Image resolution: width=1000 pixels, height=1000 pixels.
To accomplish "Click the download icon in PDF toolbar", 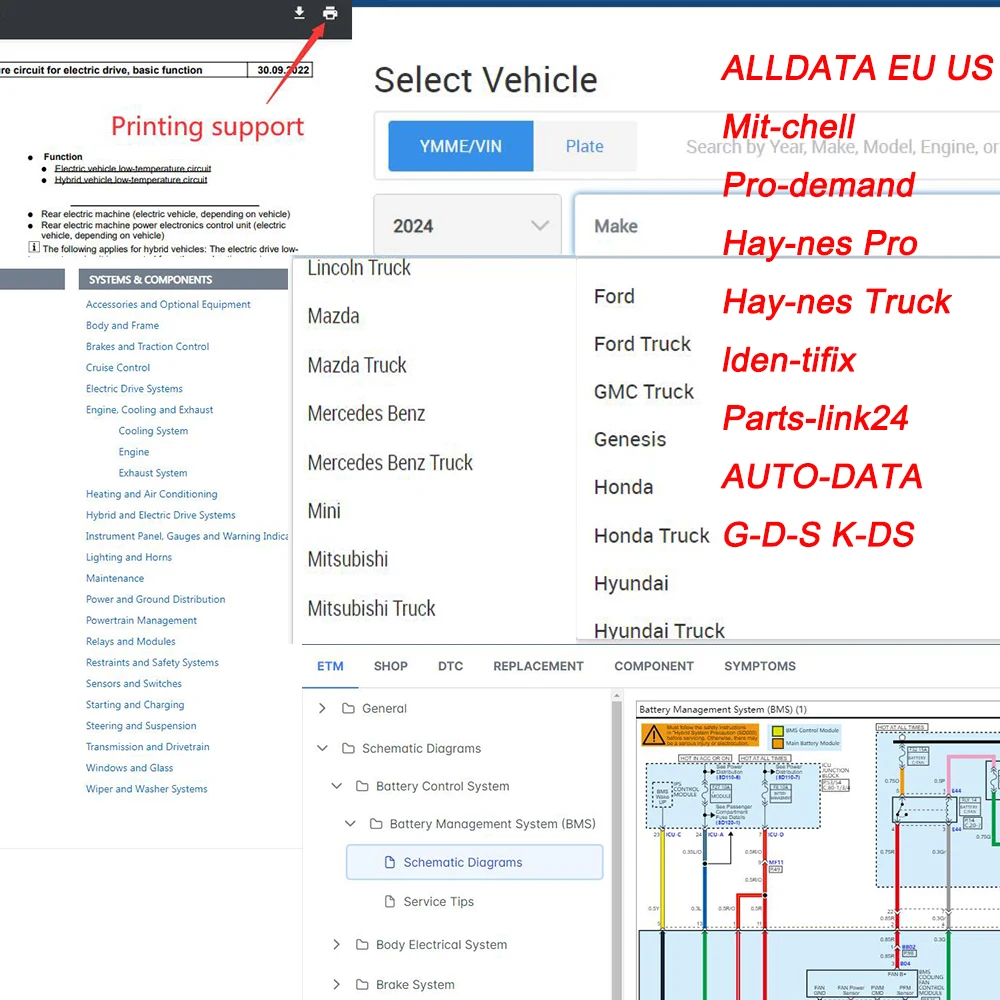I will 299,13.
